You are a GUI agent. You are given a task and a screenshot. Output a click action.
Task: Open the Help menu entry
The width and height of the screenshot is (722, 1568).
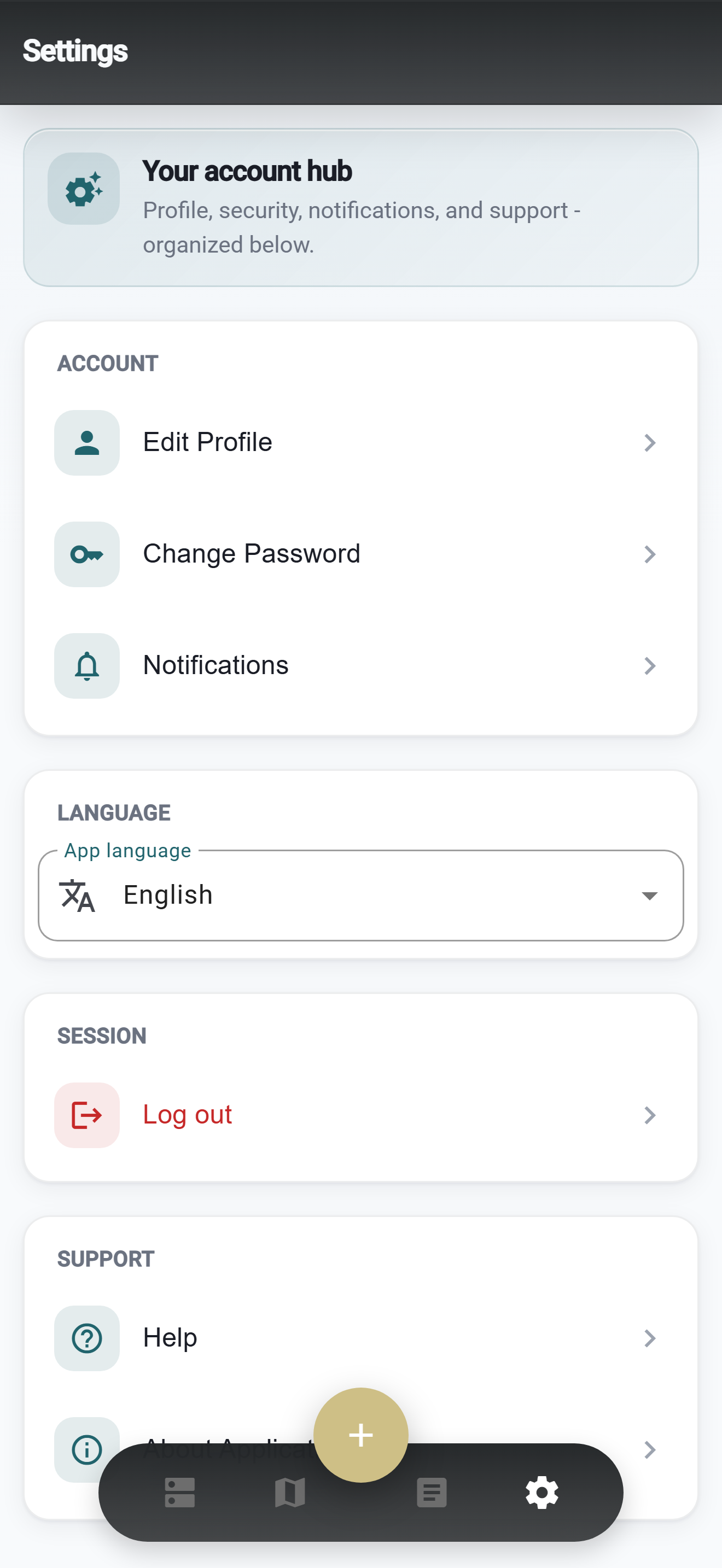click(360, 1338)
